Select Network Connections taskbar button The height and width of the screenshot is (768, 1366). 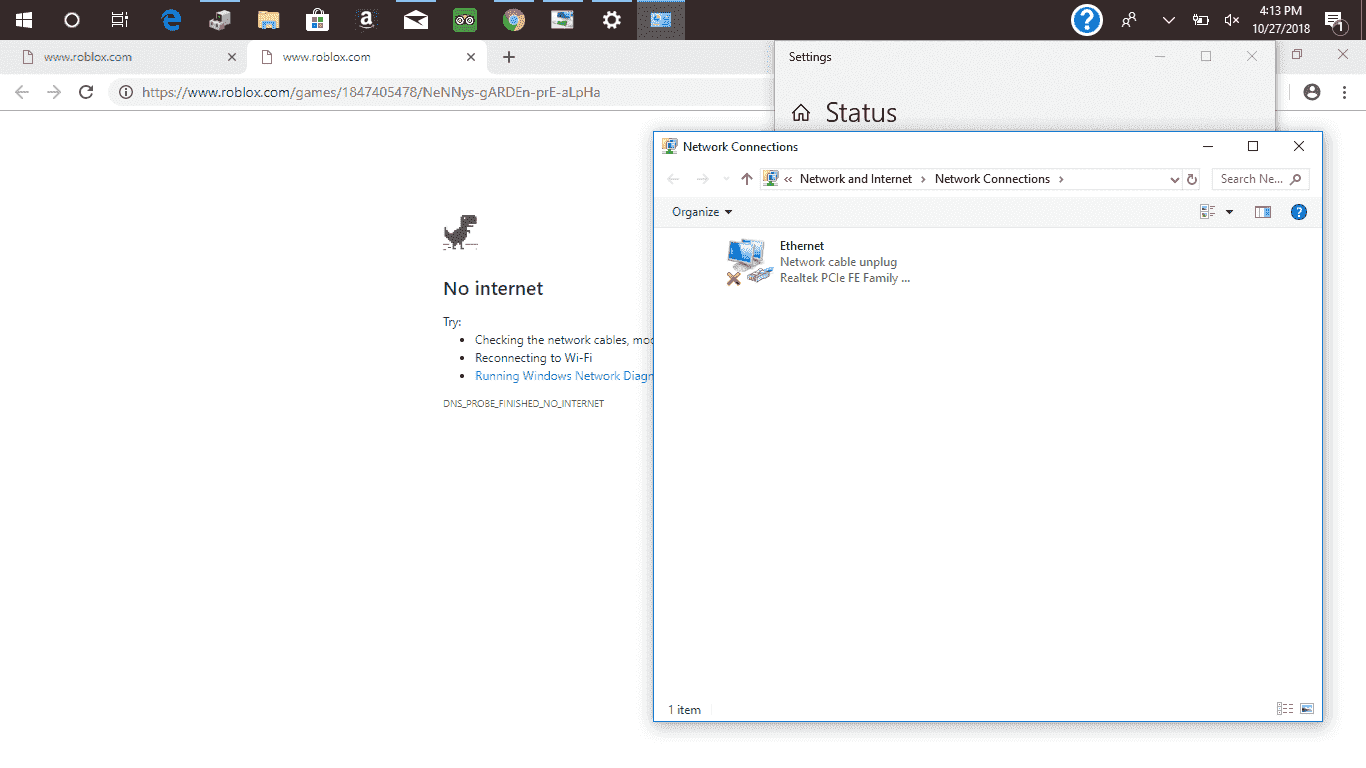coord(661,19)
